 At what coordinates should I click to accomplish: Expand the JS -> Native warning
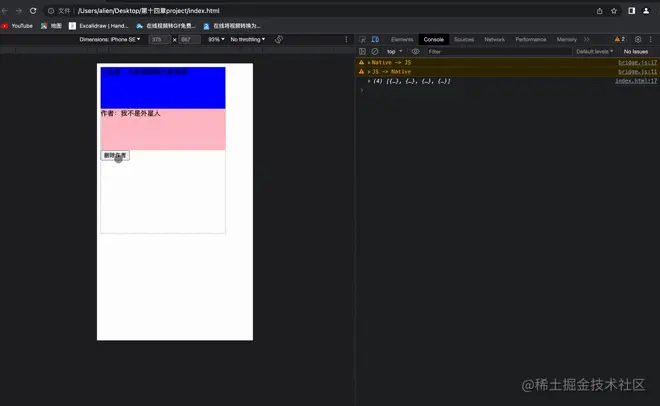pos(369,72)
